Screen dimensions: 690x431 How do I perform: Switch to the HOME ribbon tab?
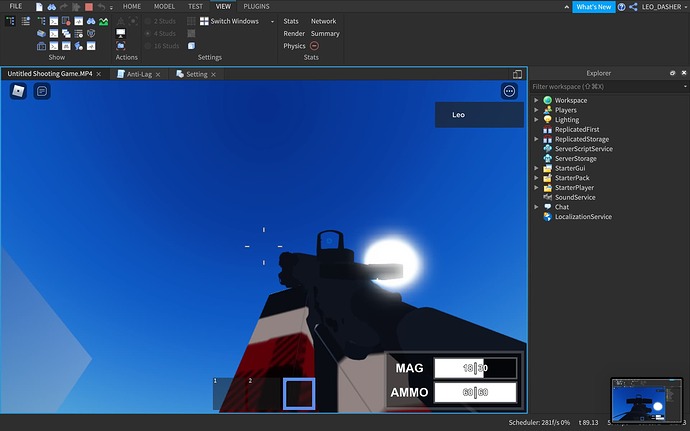[x=132, y=7]
